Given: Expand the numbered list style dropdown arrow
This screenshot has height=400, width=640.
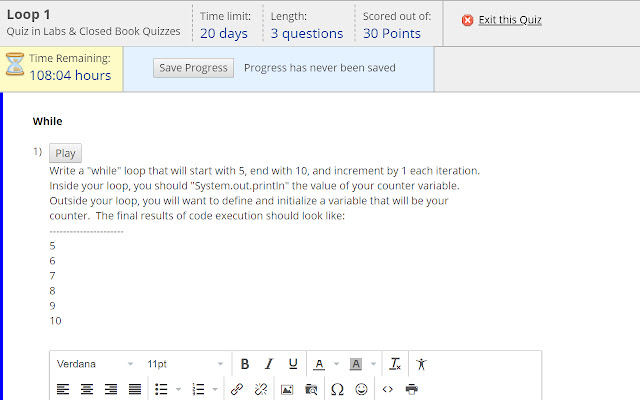Looking at the screenshot, I should (x=215, y=389).
